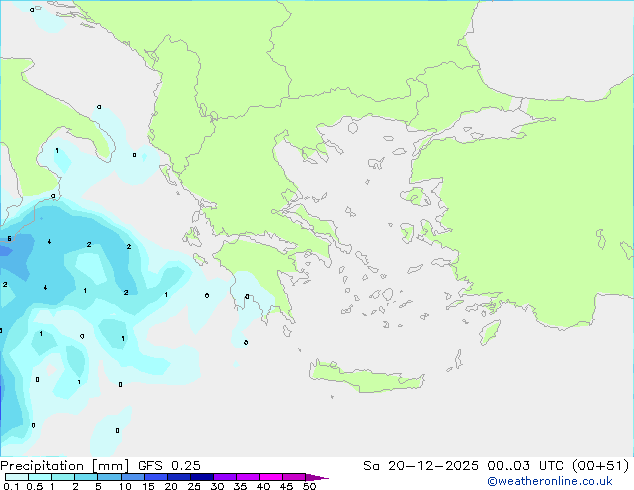Select the 2–5 mm legend color box
634x490 pixels.
86,477
